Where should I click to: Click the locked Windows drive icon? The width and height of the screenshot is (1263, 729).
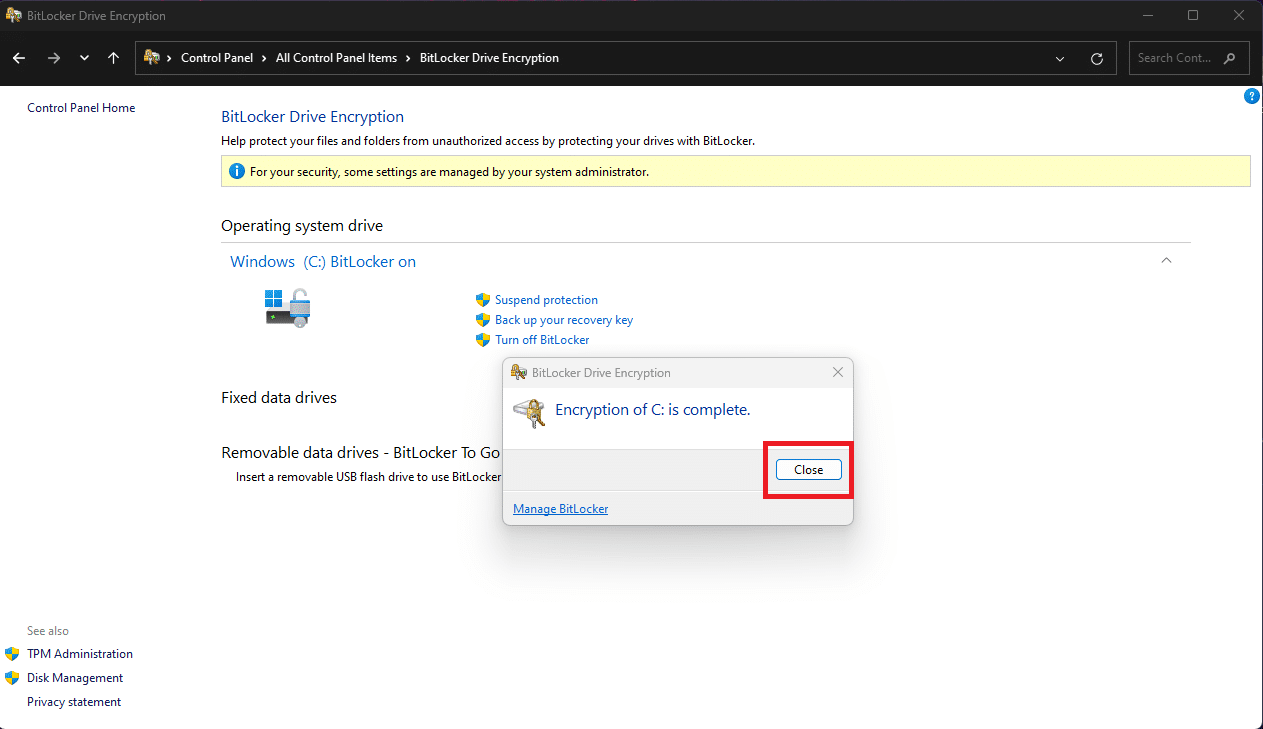click(x=288, y=307)
